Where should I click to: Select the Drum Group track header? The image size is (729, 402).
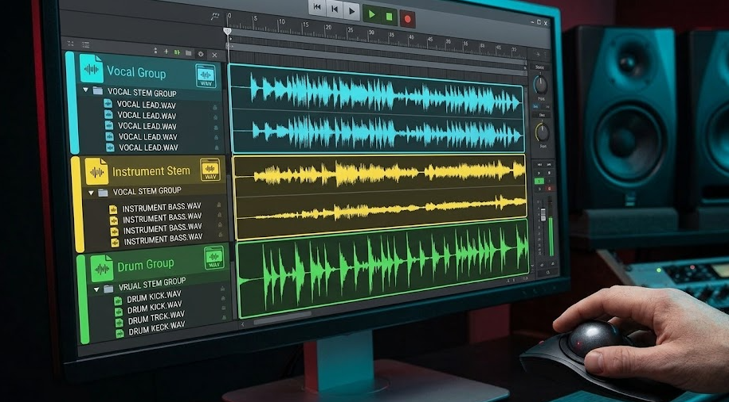tap(158, 263)
